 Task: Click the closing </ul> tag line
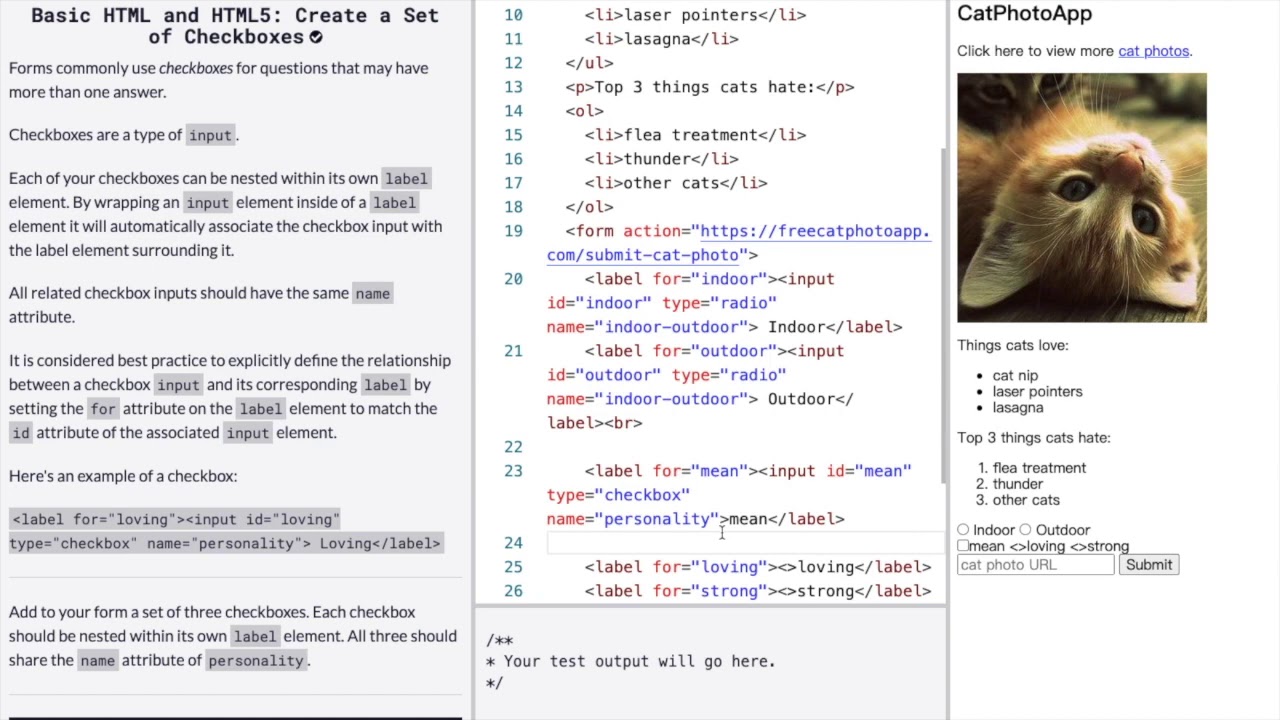coord(589,63)
